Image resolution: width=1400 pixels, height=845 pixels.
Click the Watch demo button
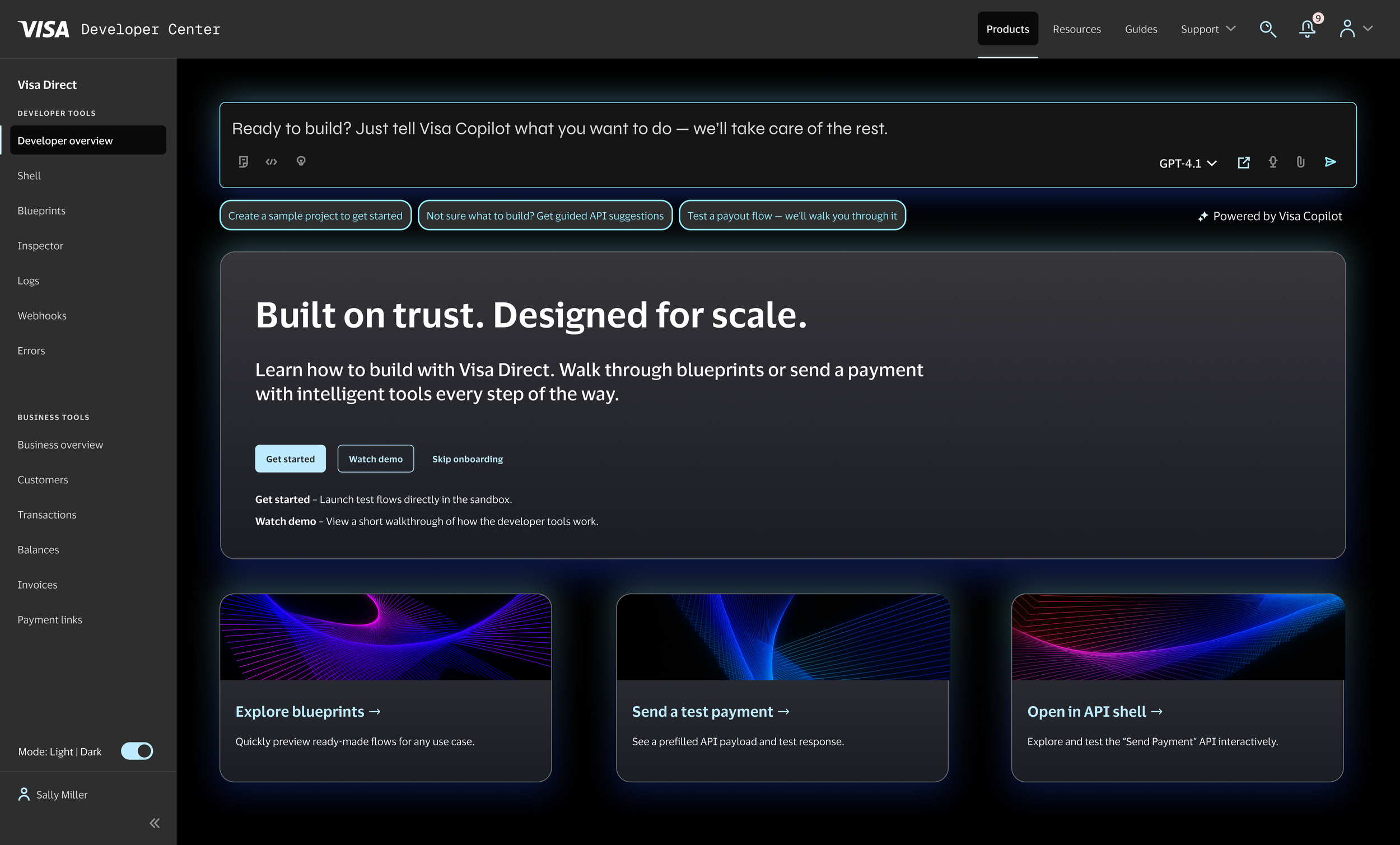376,459
